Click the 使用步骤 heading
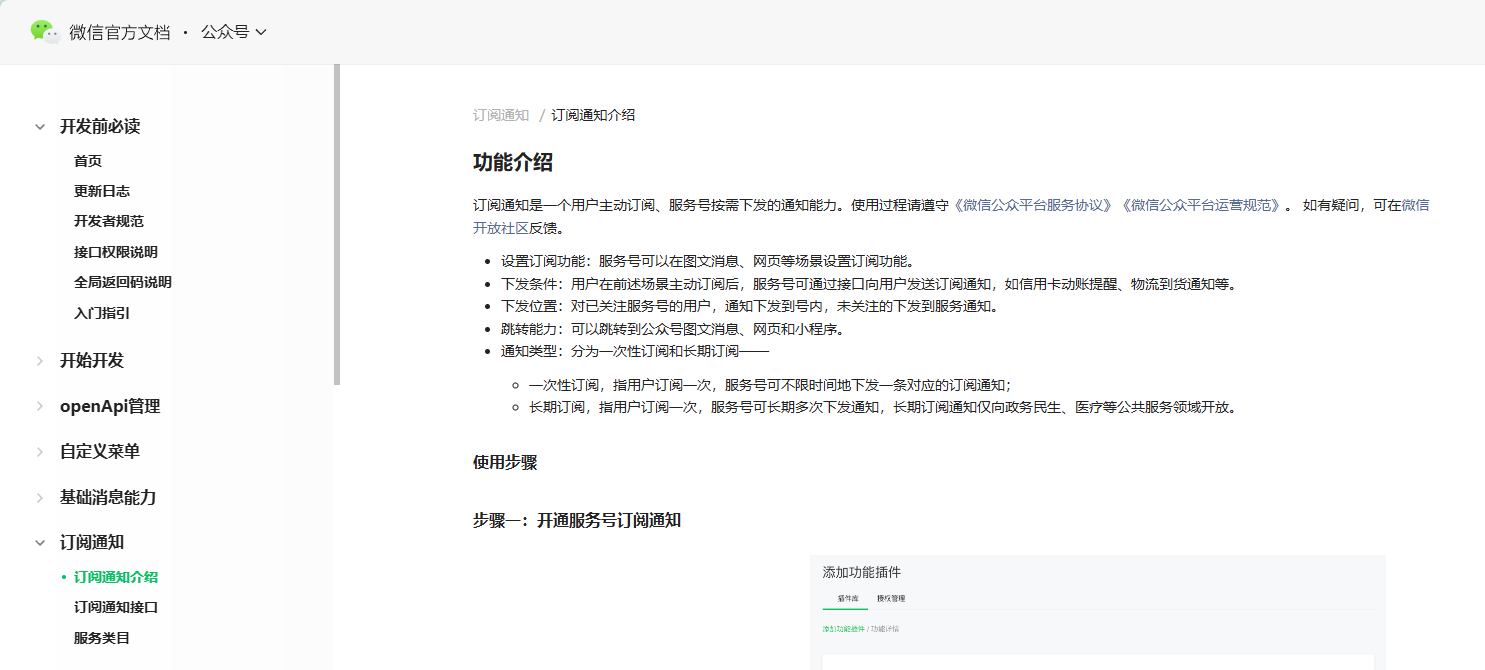The image size is (1485, 670). (x=505, y=463)
